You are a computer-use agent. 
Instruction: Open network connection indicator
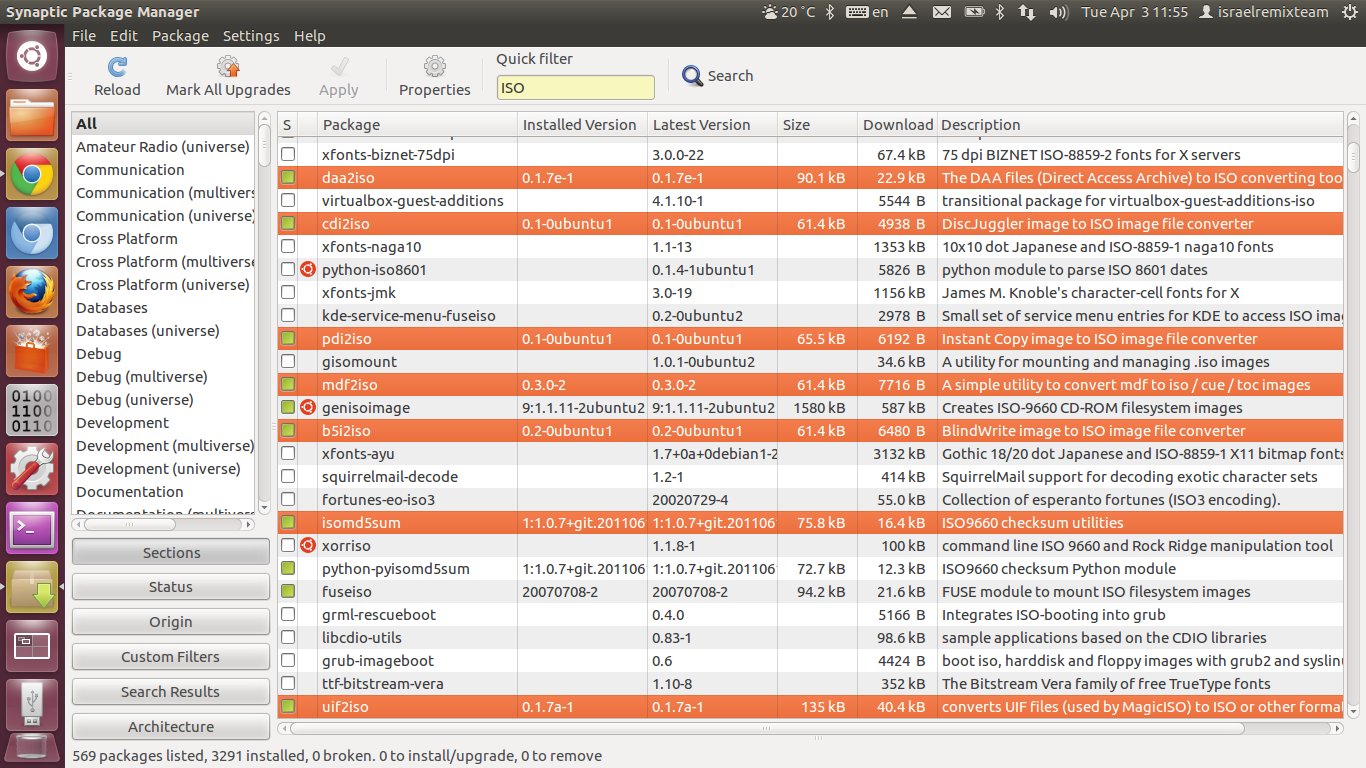pyautogui.click(x=1027, y=12)
